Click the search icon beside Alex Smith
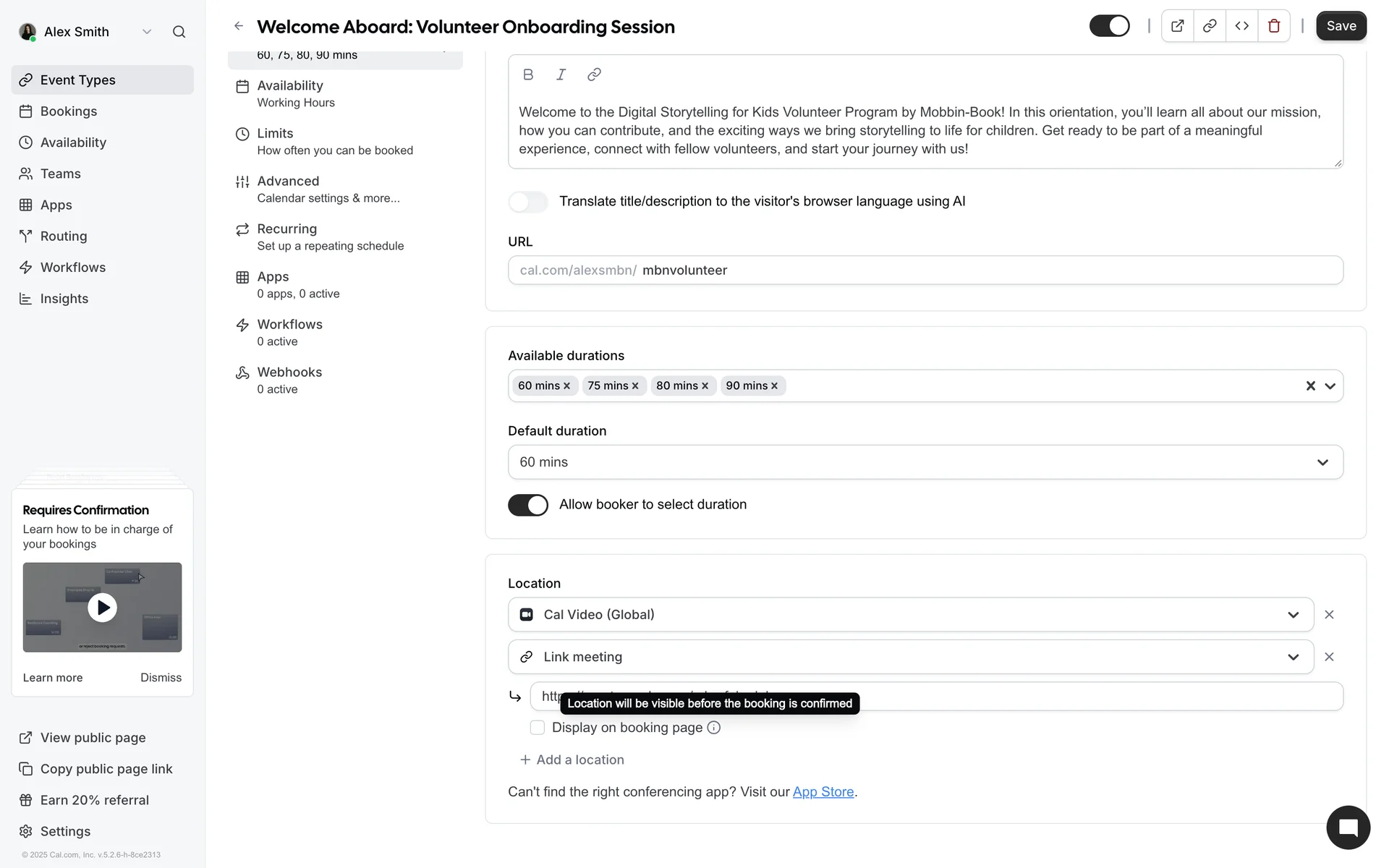 click(179, 32)
